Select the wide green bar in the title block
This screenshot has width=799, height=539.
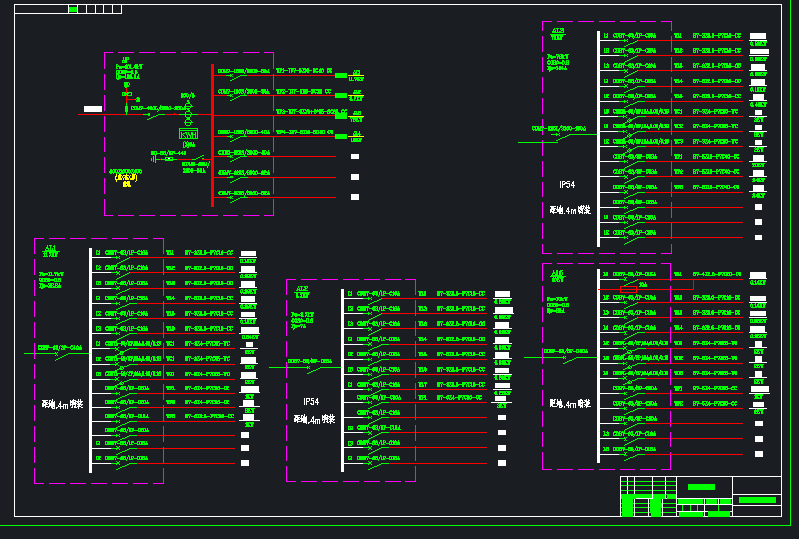point(757,499)
